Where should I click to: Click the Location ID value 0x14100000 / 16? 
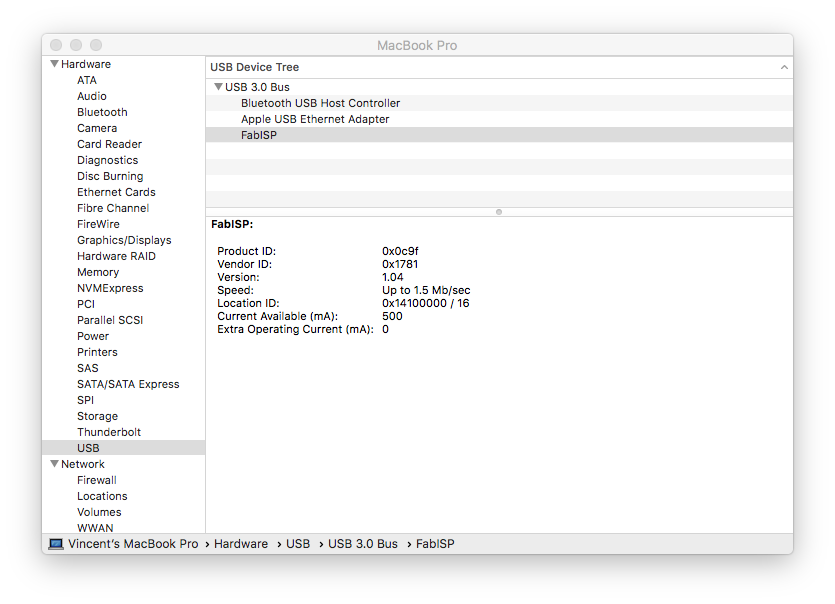(425, 303)
